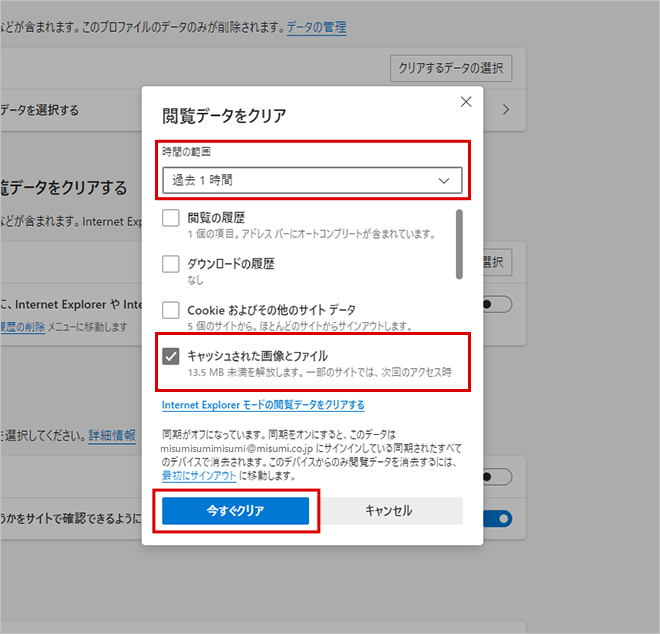This screenshot has height=634, width=660.
Task: Click the partially hidden 選択 button
Action: 495,262
